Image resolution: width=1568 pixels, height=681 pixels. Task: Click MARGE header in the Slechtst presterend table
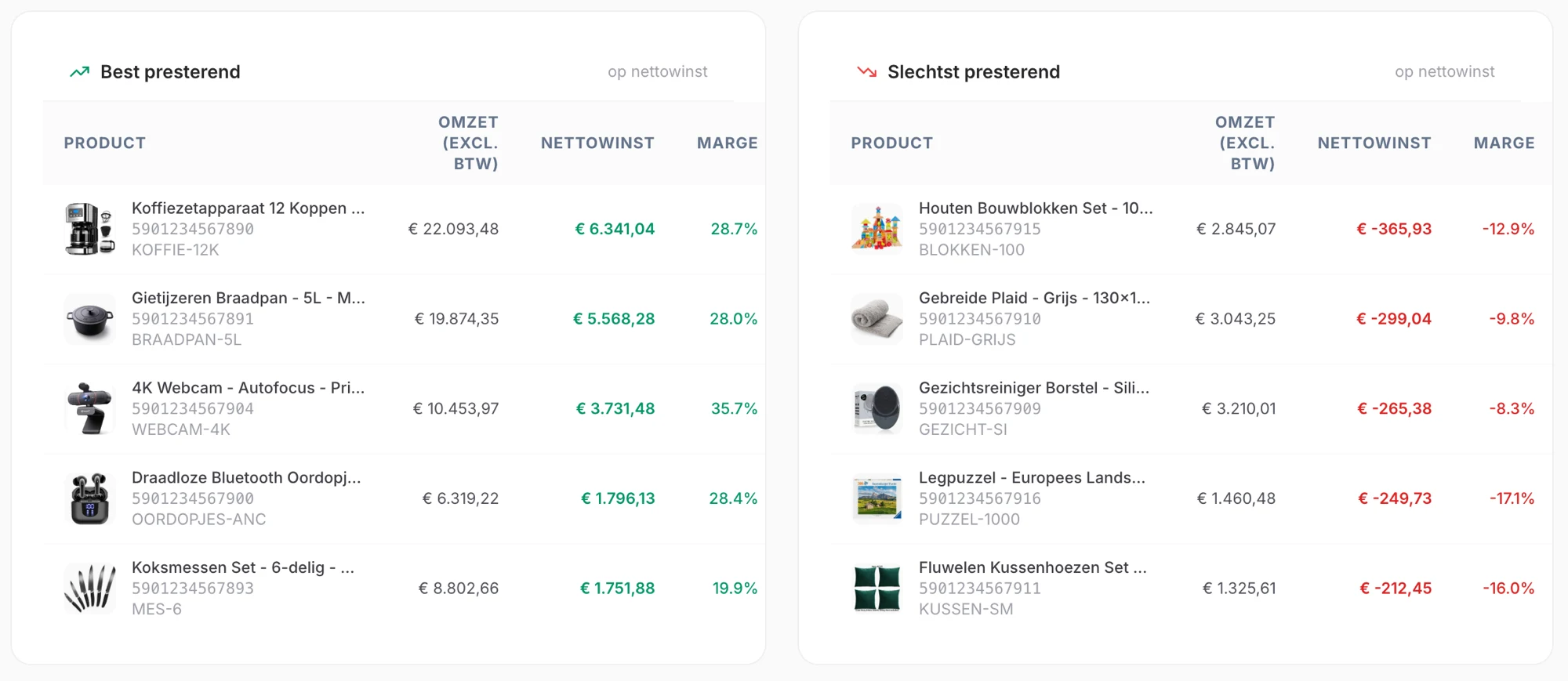tap(1504, 143)
